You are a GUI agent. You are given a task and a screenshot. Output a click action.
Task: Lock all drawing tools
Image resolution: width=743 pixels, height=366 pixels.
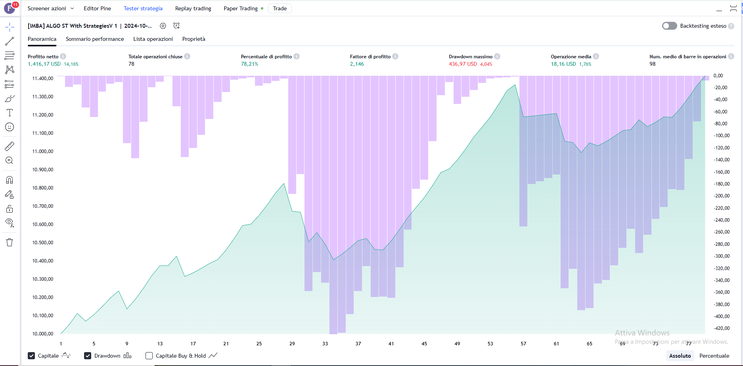9,209
